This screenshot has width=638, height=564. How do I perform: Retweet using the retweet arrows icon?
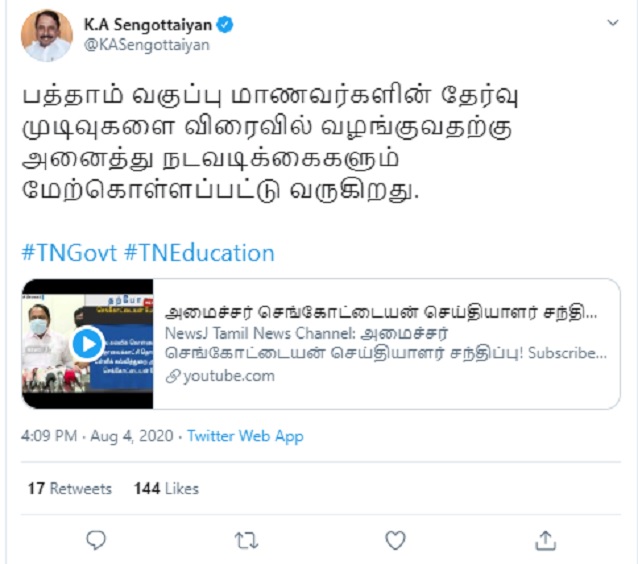click(x=246, y=541)
